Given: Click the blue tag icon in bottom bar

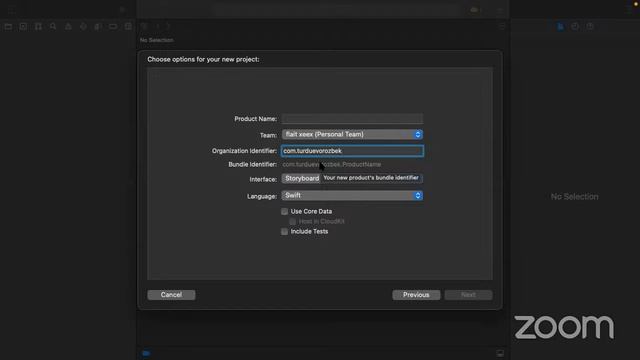Looking at the screenshot, I should [x=146, y=353].
